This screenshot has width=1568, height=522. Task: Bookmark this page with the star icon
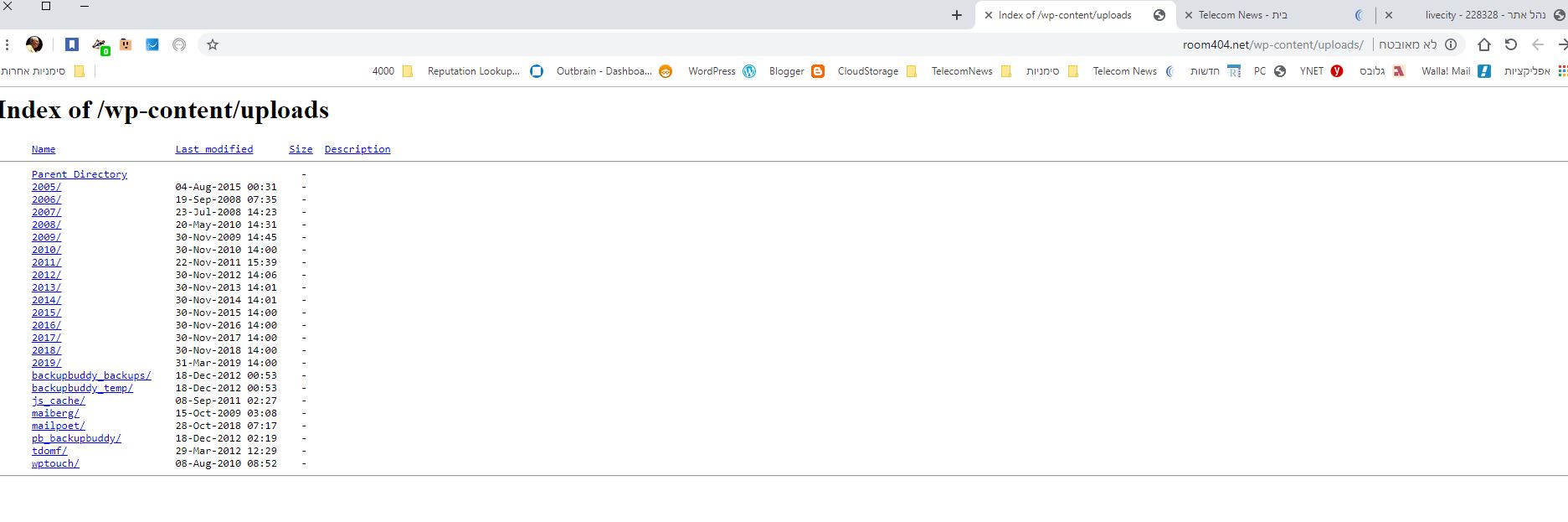(x=213, y=44)
